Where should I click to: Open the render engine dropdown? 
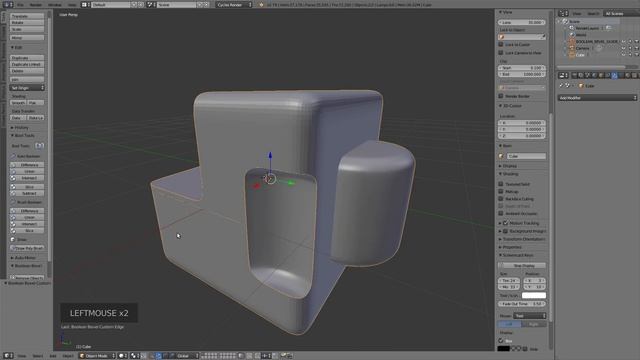(x=234, y=5)
